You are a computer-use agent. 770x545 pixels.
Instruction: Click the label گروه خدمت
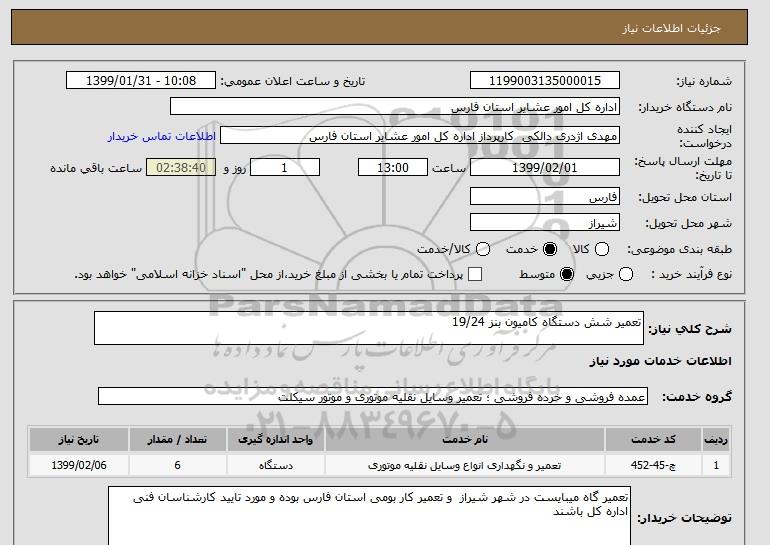click(x=696, y=397)
